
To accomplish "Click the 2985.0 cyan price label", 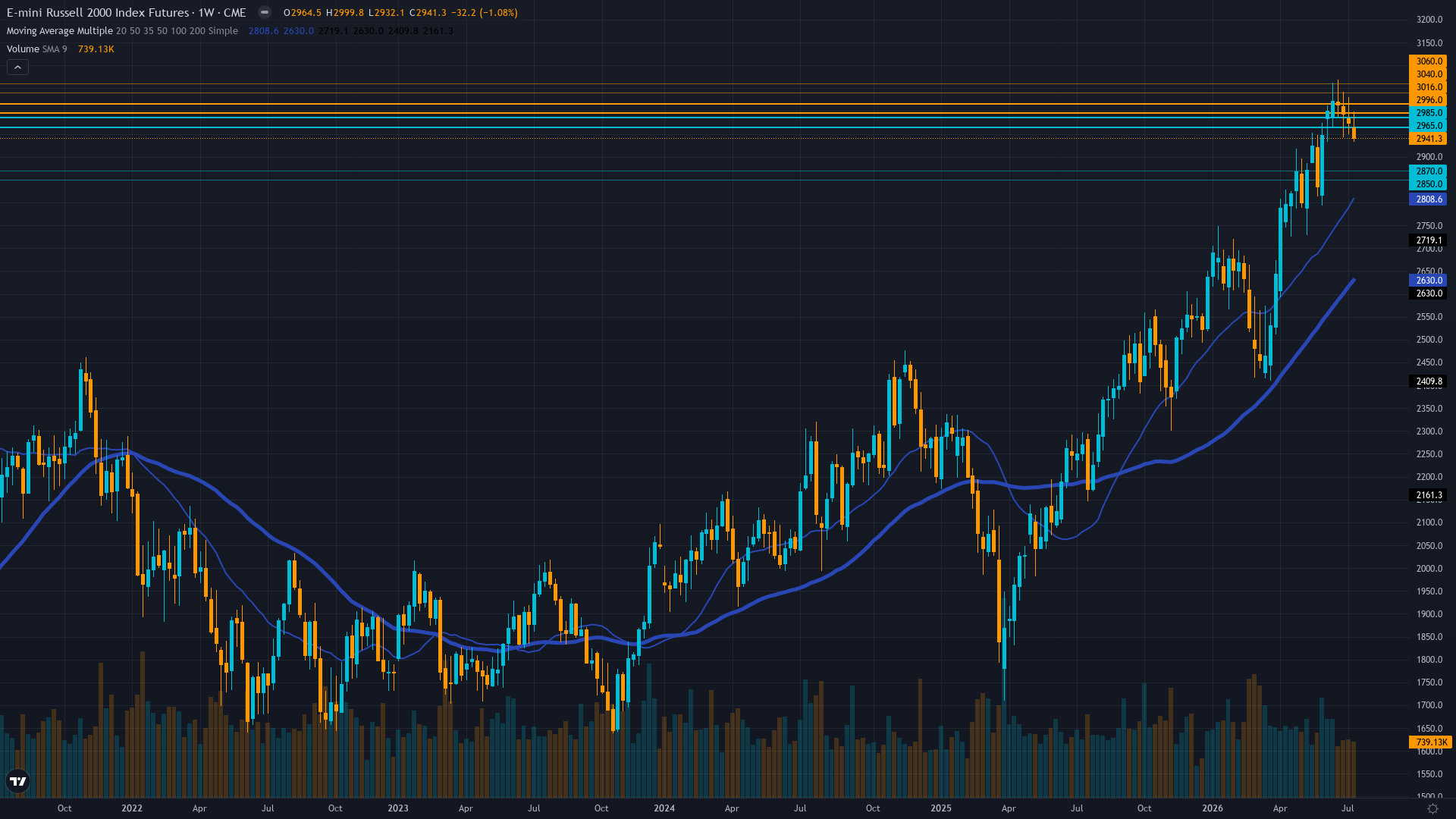I will 1428,113.
